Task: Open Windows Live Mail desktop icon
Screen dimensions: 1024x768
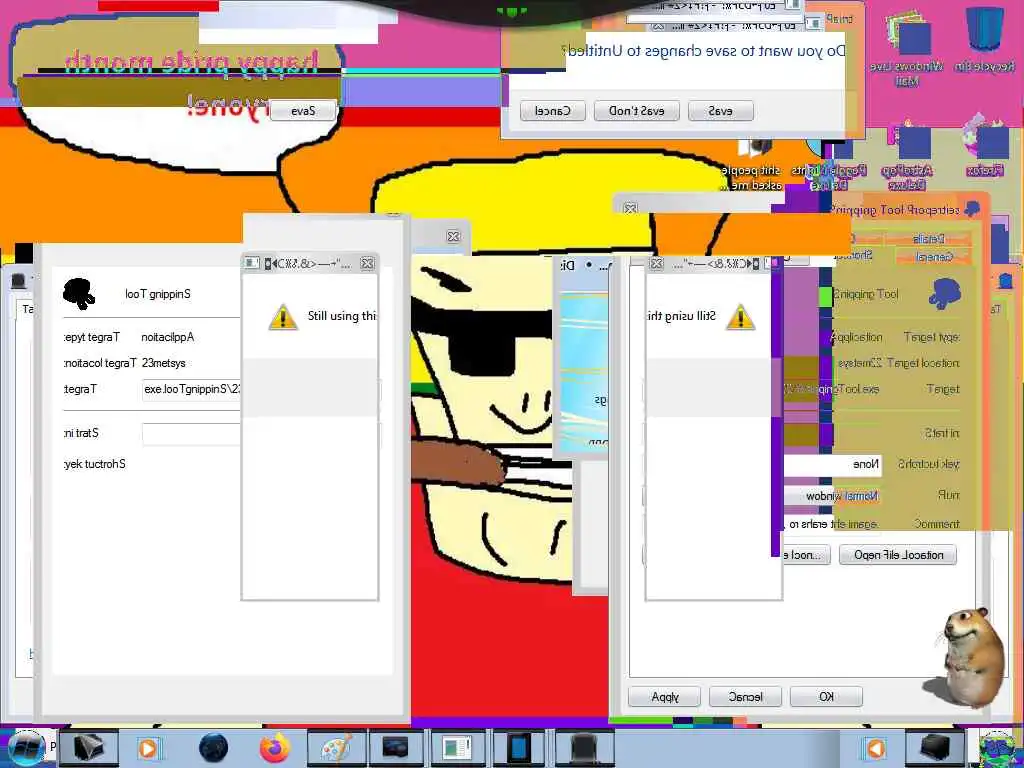Action: click(907, 47)
